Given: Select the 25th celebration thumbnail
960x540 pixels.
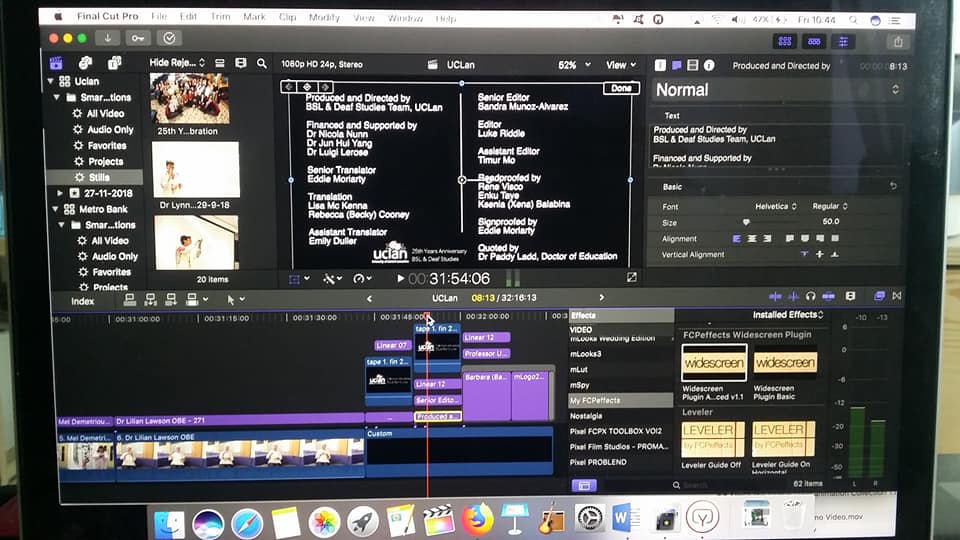Looking at the screenshot, I should (190, 99).
